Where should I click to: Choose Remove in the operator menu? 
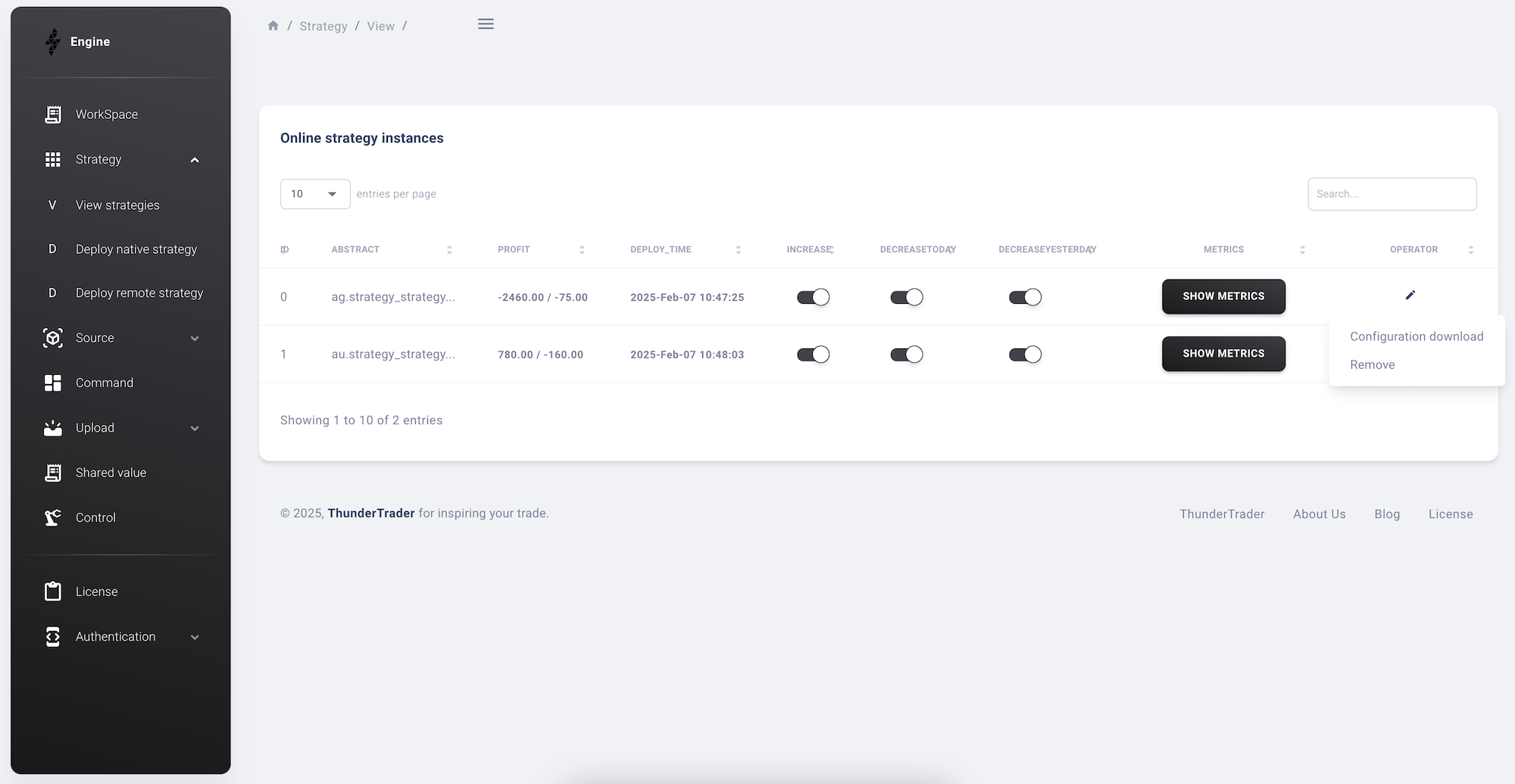pyautogui.click(x=1372, y=364)
